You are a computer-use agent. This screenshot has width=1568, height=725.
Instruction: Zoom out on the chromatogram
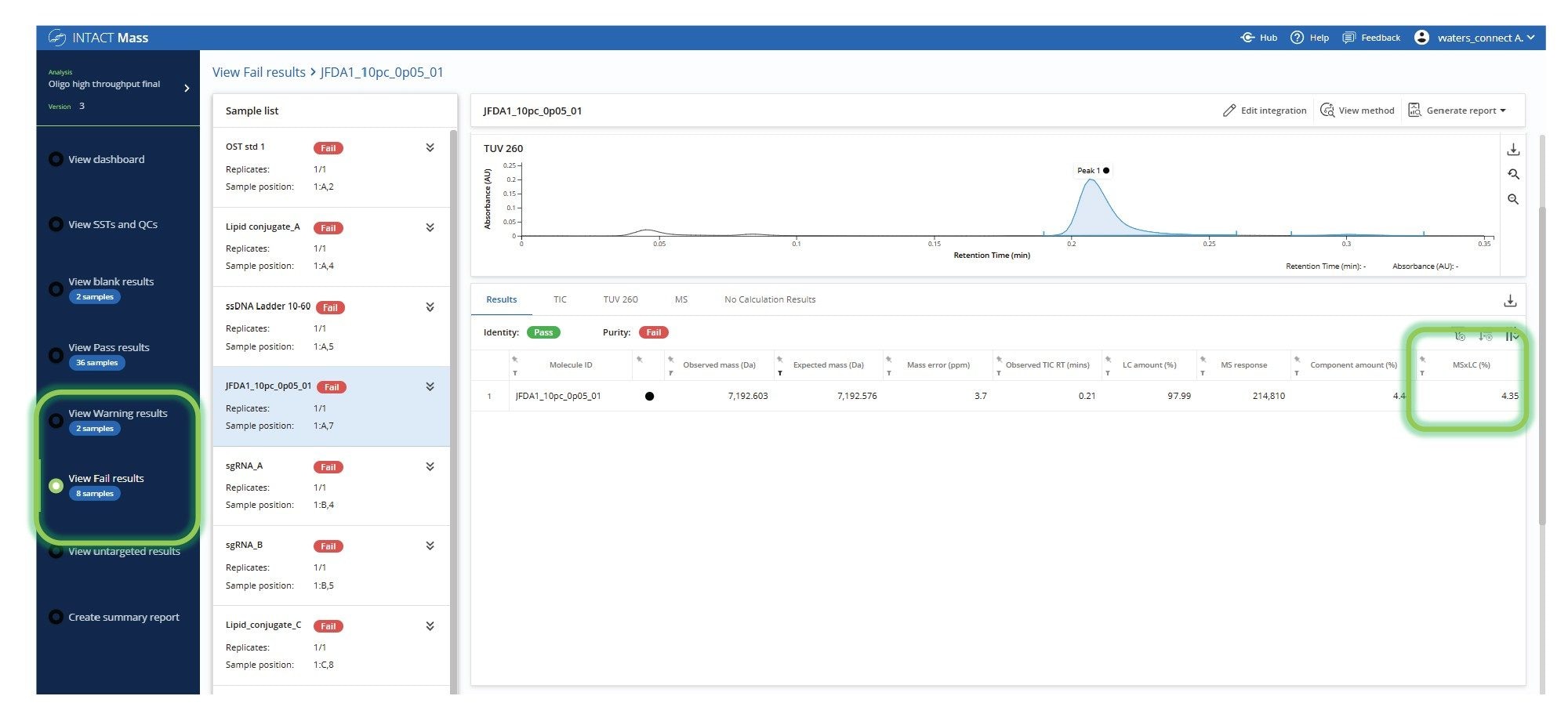[x=1513, y=200]
